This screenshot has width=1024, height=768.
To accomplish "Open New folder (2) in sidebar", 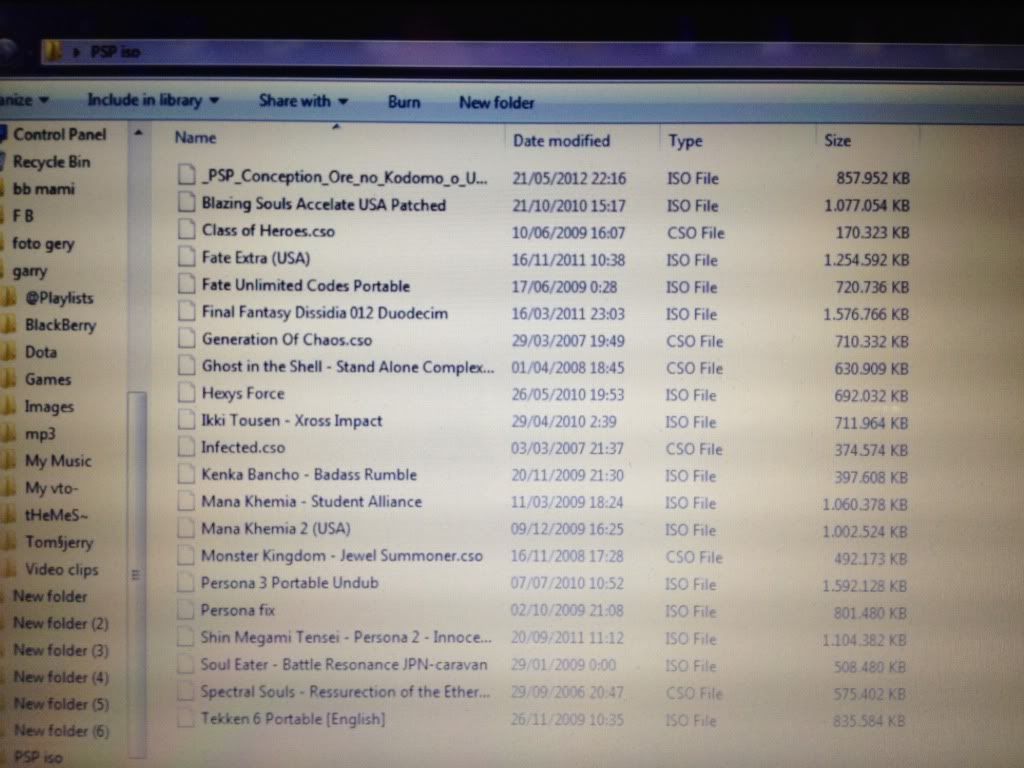I will (61, 624).
